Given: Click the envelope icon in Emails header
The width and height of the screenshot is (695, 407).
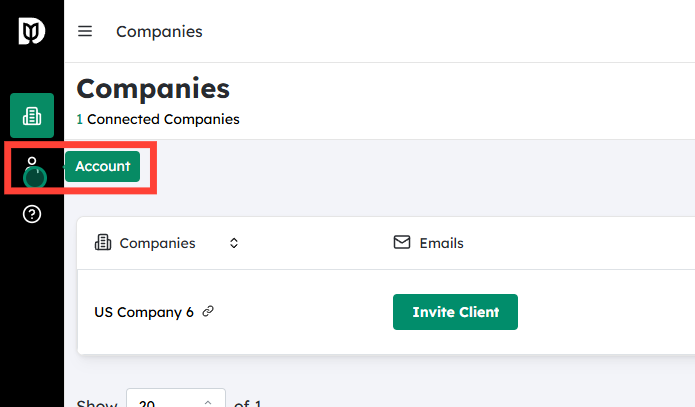Looking at the screenshot, I should click(402, 243).
